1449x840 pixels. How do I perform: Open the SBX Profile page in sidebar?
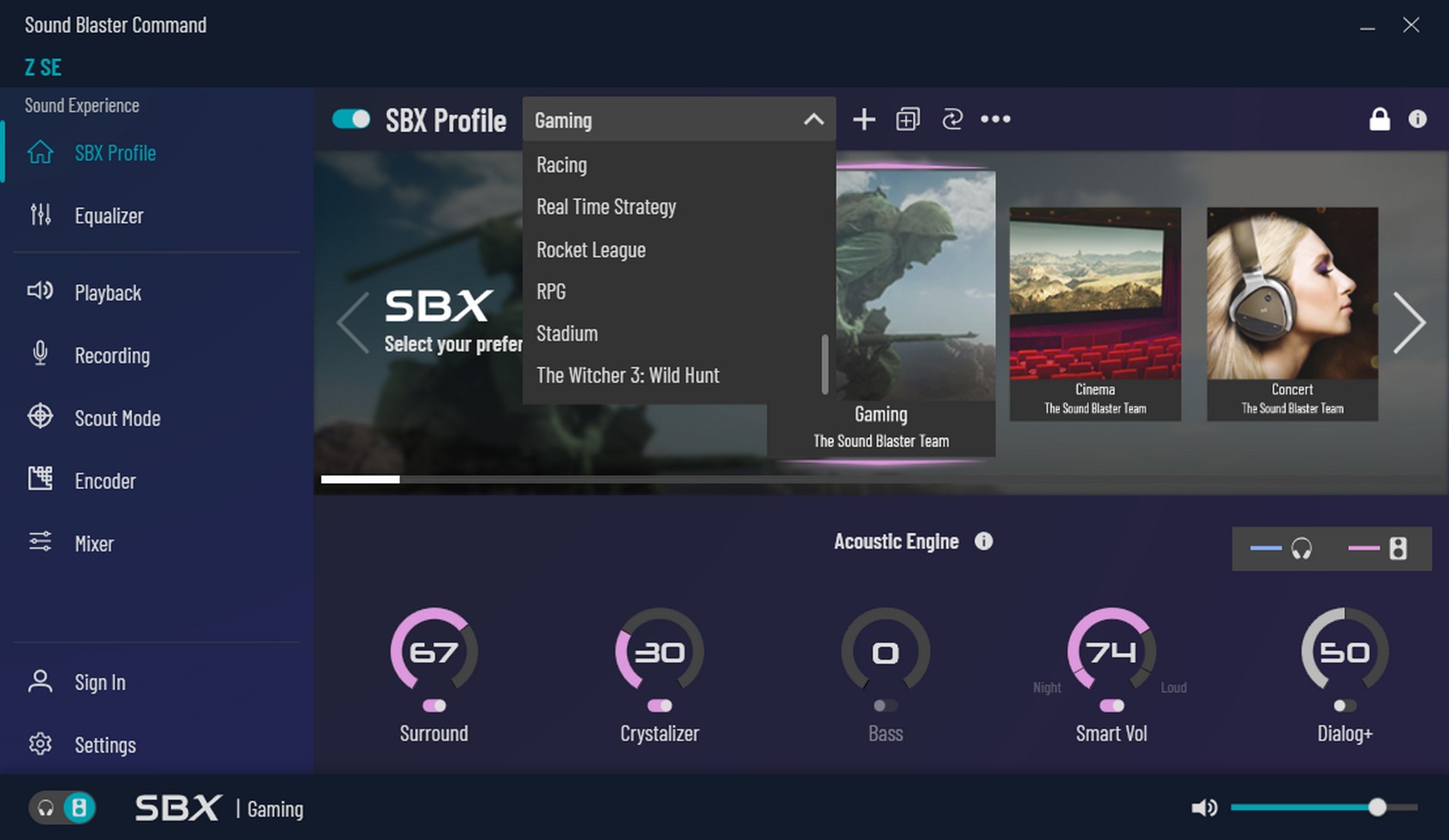(155, 153)
